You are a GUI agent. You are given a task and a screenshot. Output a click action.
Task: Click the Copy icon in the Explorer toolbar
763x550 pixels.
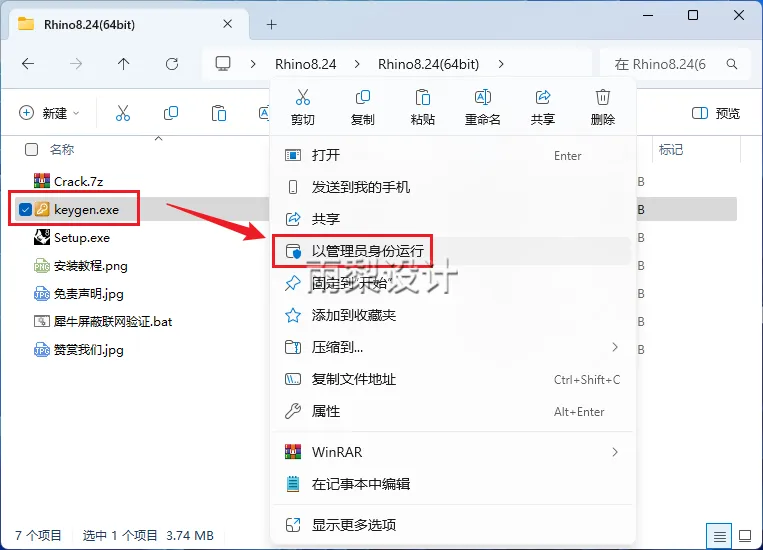pyautogui.click(x=171, y=113)
